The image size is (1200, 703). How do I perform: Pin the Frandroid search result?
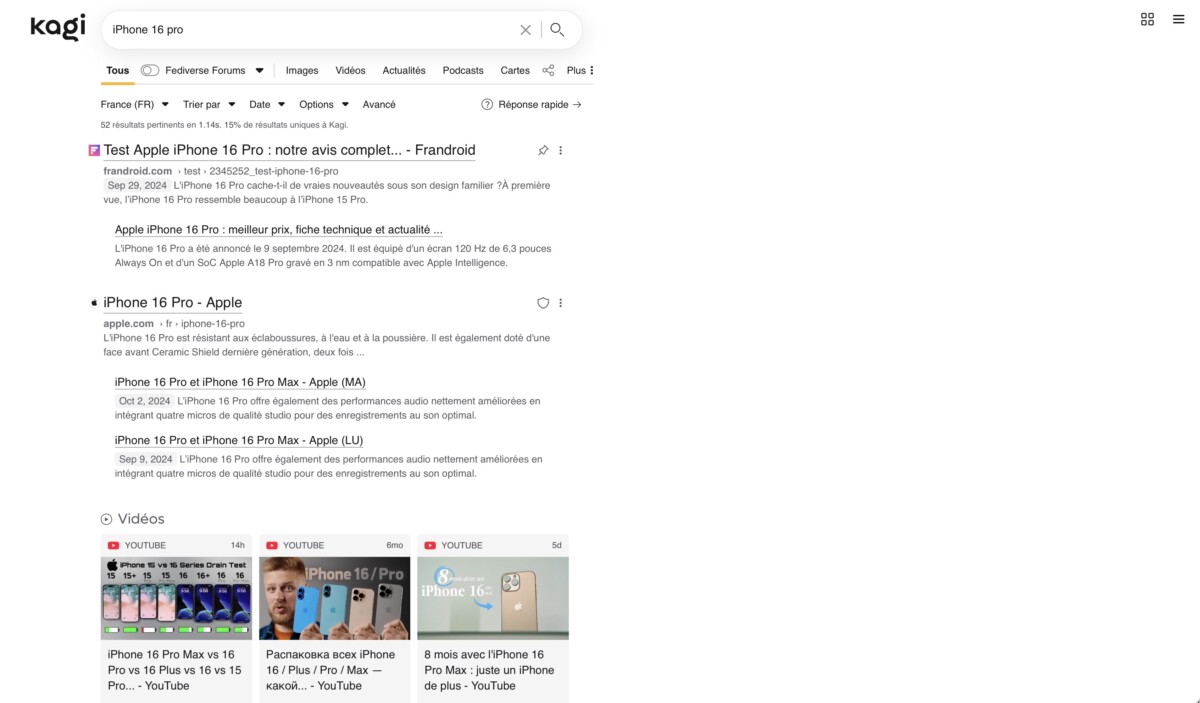click(x=543, y=150)
